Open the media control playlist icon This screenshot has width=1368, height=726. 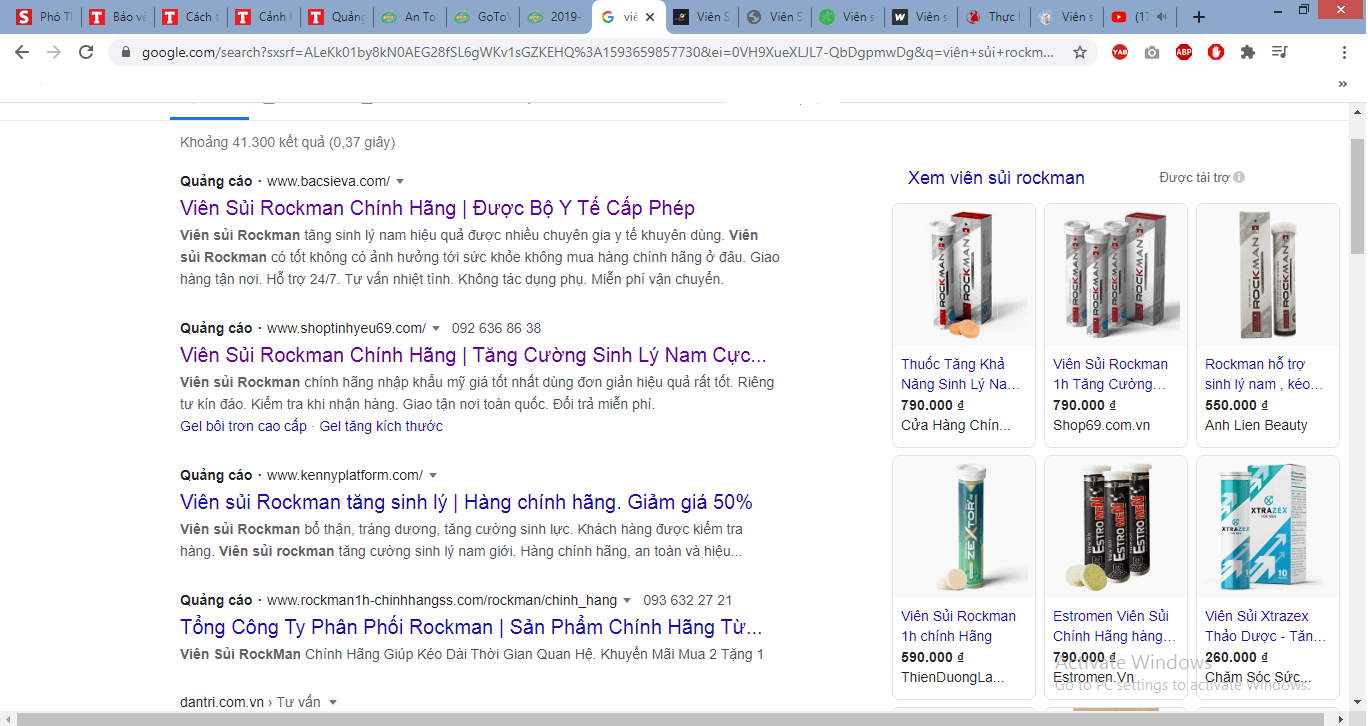point(1280,52)
